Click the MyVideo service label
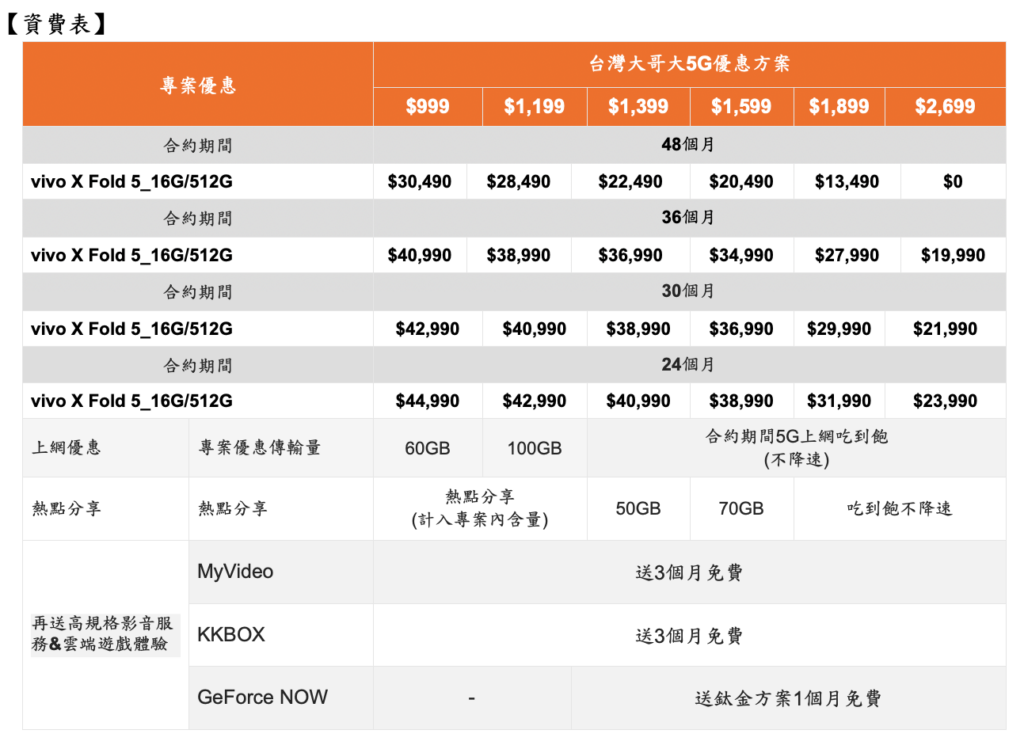 pos(235,571)
